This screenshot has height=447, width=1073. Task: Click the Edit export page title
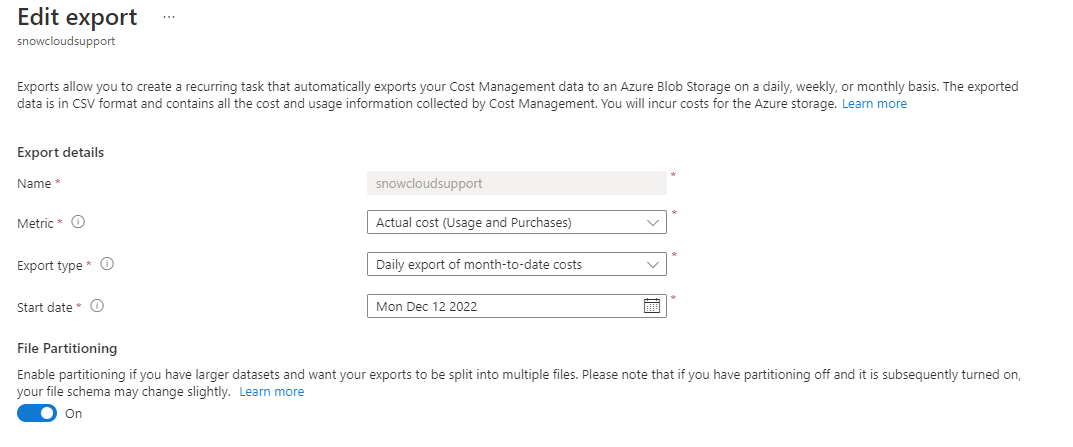(77, 17)
